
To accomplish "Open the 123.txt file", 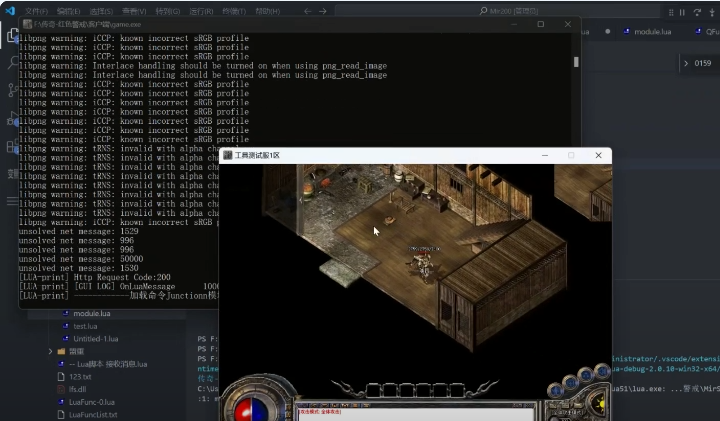I will click(x=79, y=376).
